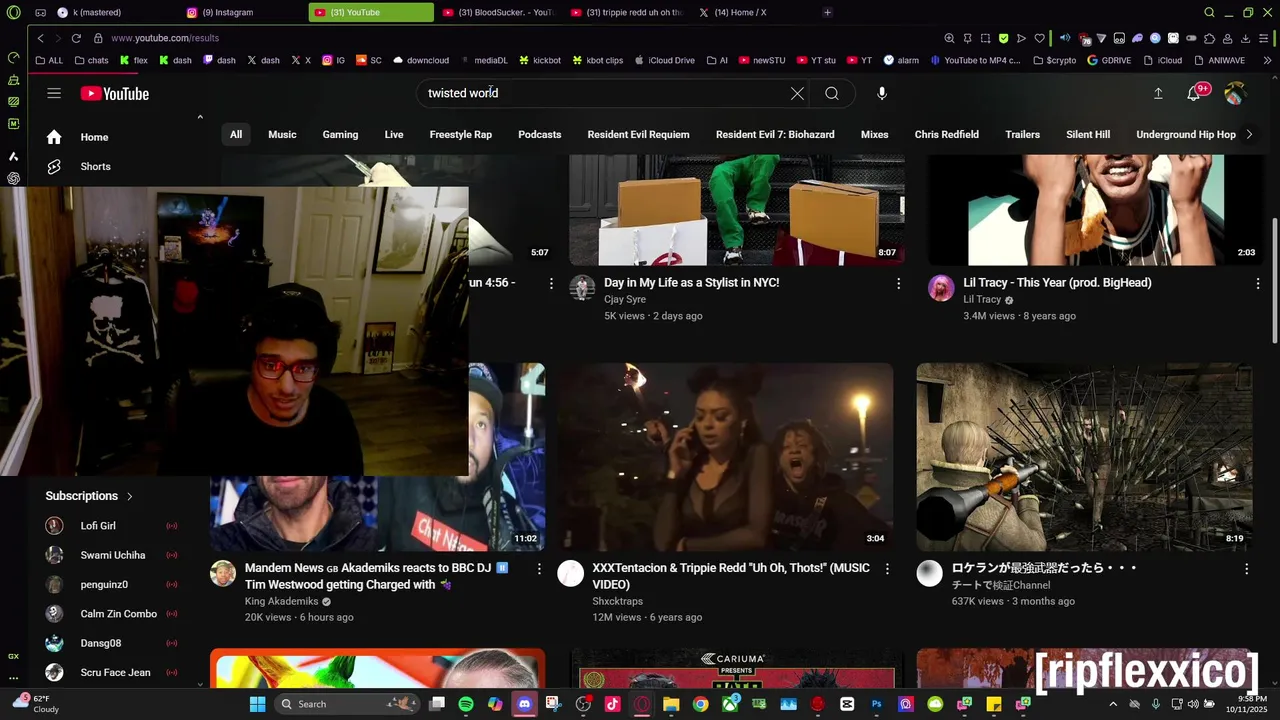Open more options for Lil Tracy This Year video
Viewport: 1280px width, 720px height.
(x=1257, y=284)
